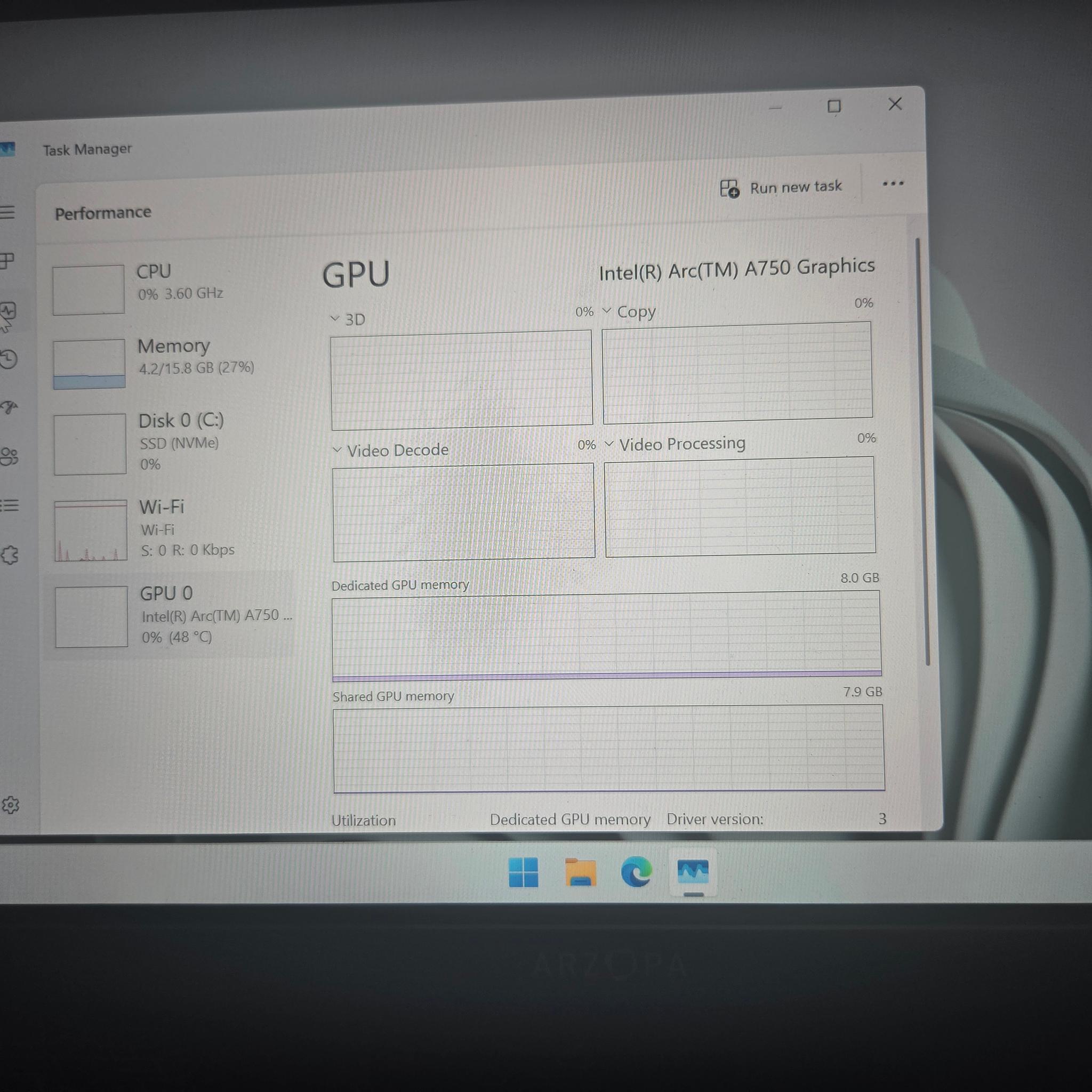Open the 3D engine dropdown
Viewport: 1092px width, 1092px height.
[x=348, y=319]
